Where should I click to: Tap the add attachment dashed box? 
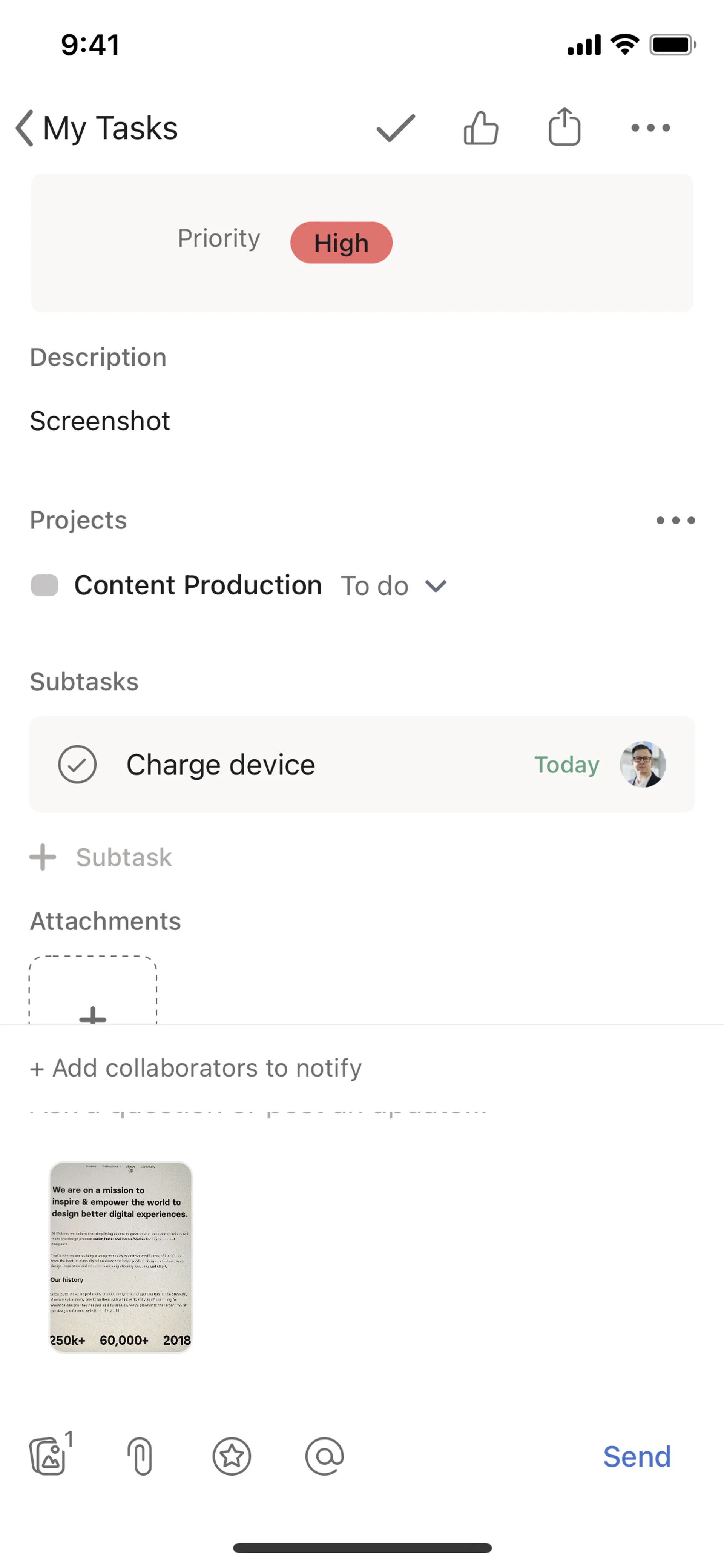tap(93, 992)
